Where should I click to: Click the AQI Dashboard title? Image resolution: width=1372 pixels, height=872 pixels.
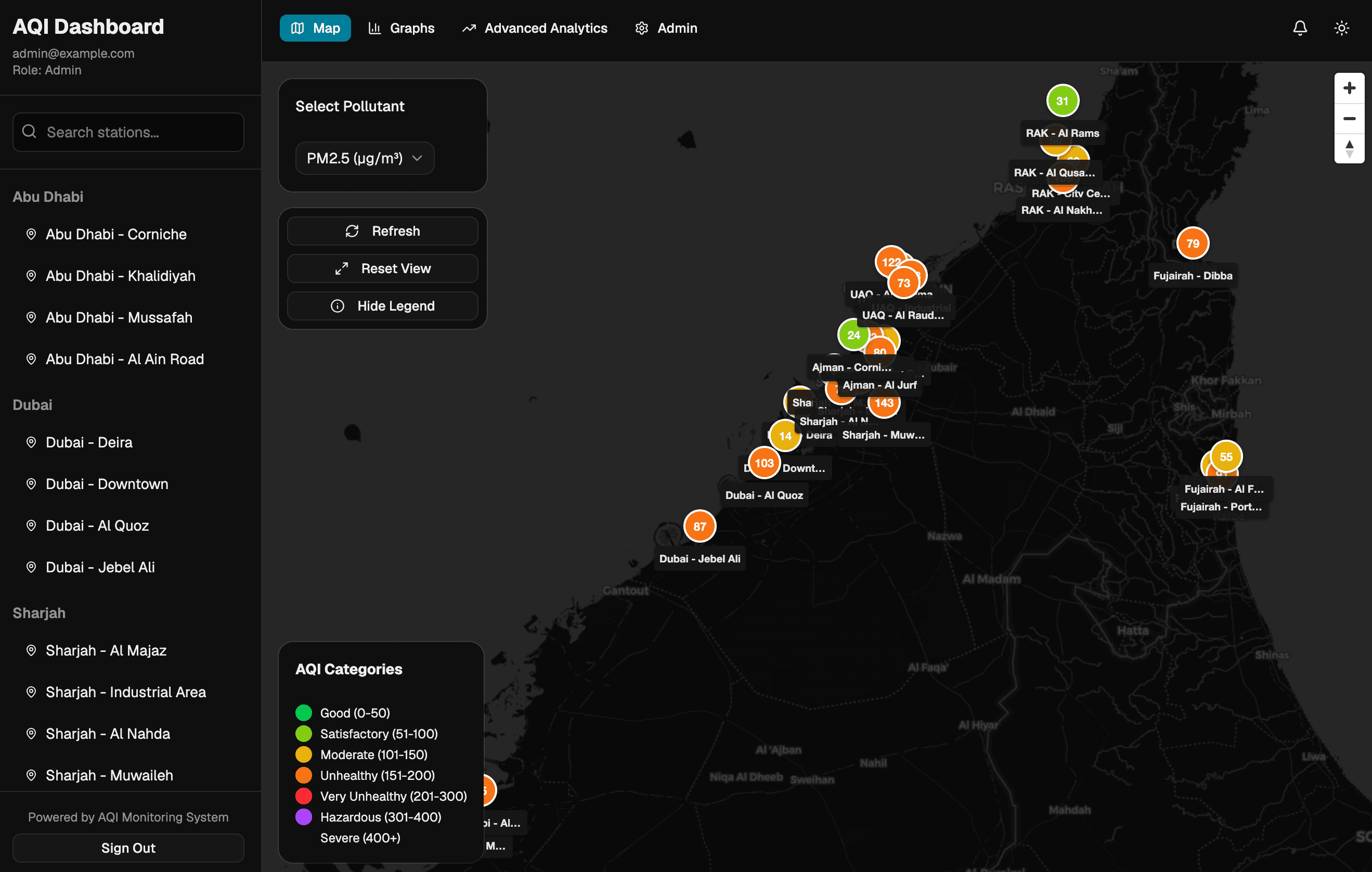tap(88, 26)
